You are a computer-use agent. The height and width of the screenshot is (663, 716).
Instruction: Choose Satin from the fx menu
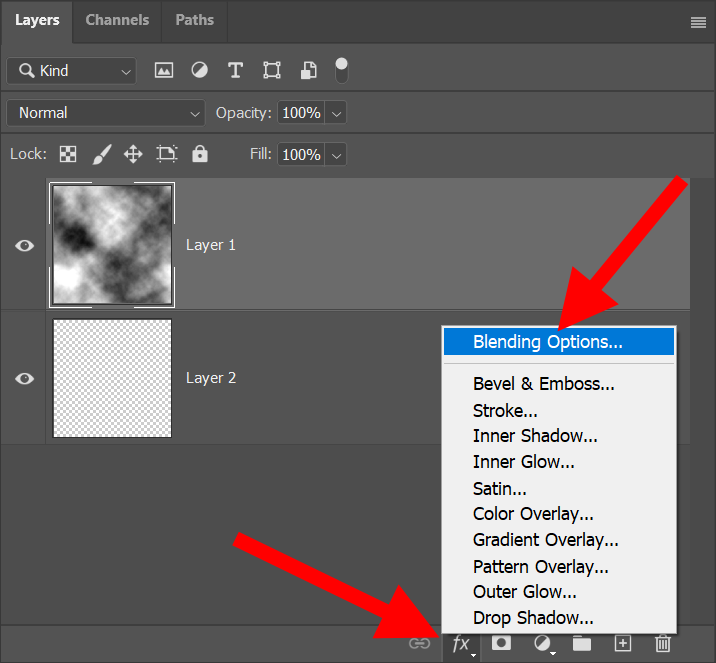[x=559, y=489]
